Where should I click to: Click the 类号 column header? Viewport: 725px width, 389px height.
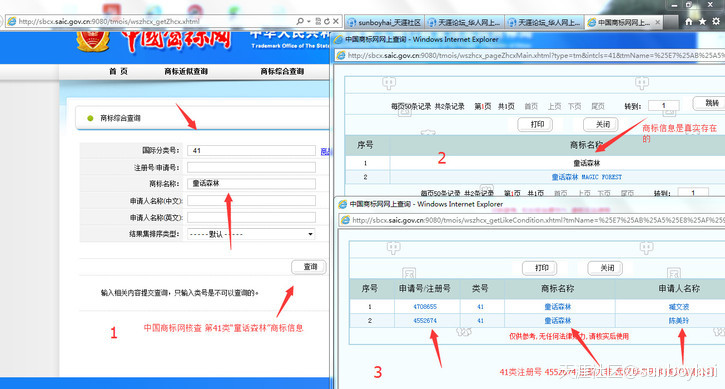480,289
